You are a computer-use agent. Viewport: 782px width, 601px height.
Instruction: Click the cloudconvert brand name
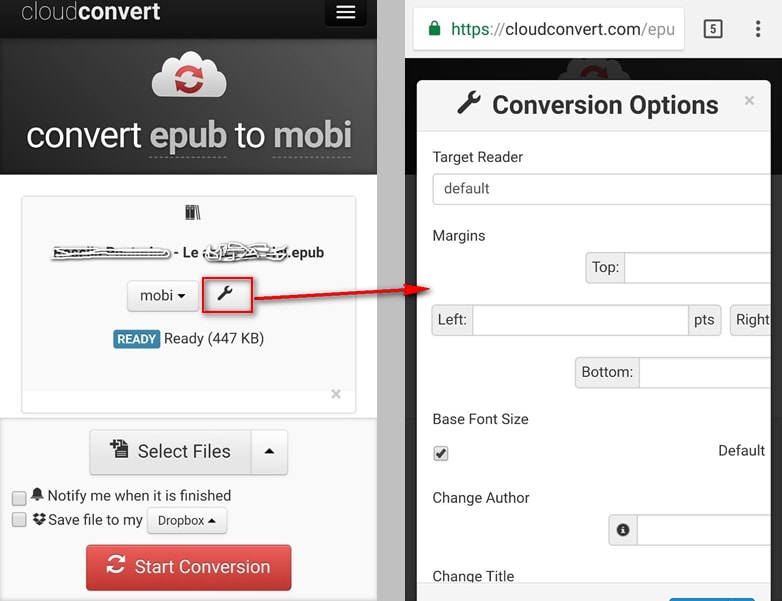tap(91, 11)
